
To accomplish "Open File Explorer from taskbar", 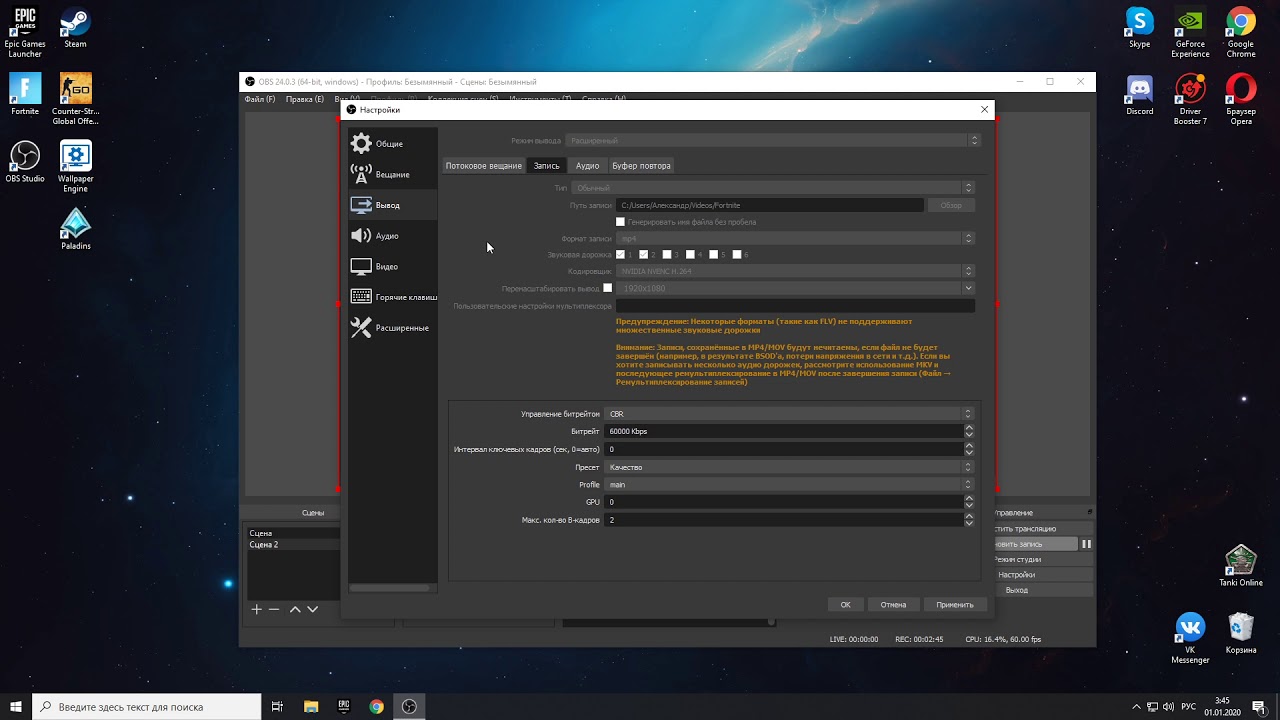I will click(310, 707).
